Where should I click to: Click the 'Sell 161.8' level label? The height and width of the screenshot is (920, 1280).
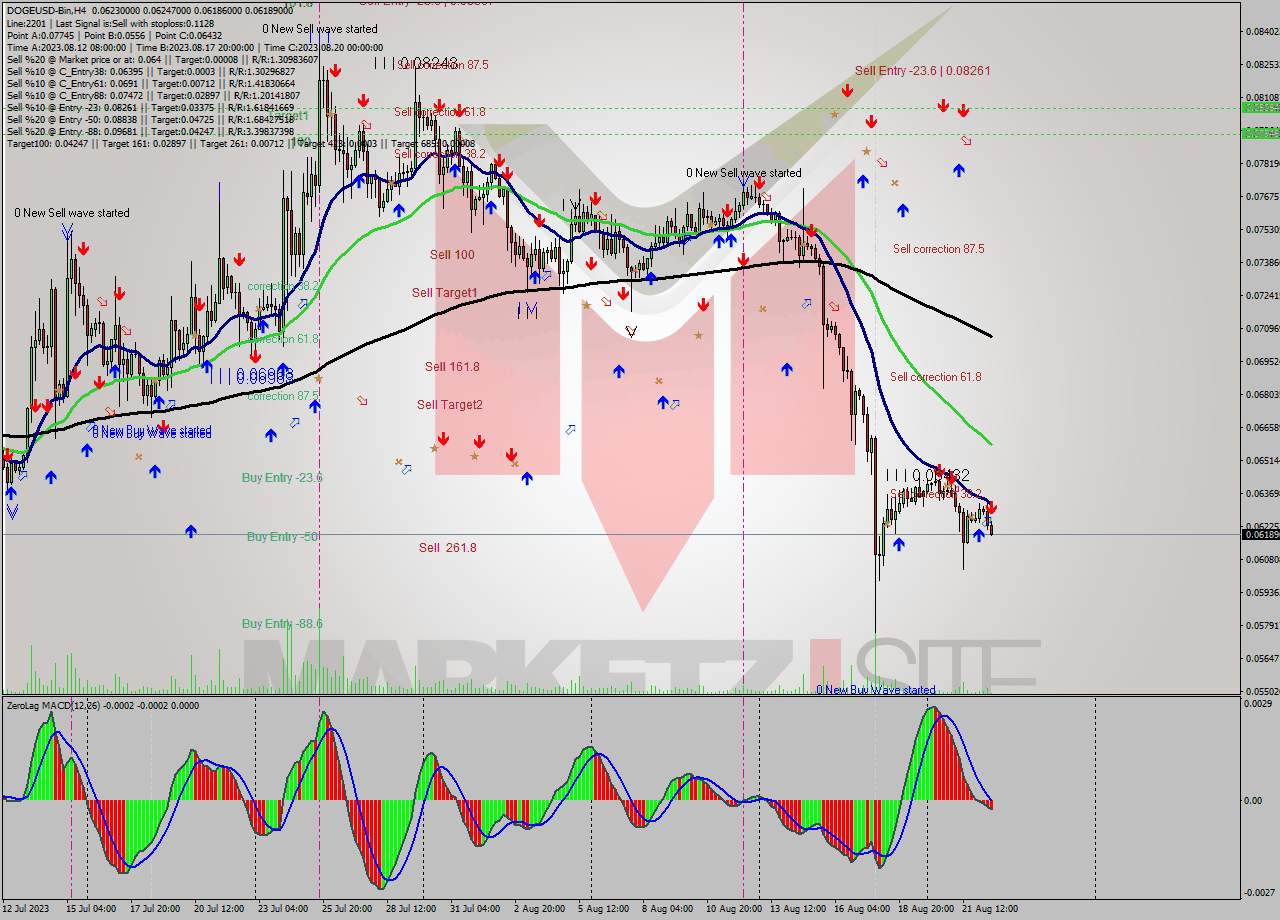tap(452, 366)
